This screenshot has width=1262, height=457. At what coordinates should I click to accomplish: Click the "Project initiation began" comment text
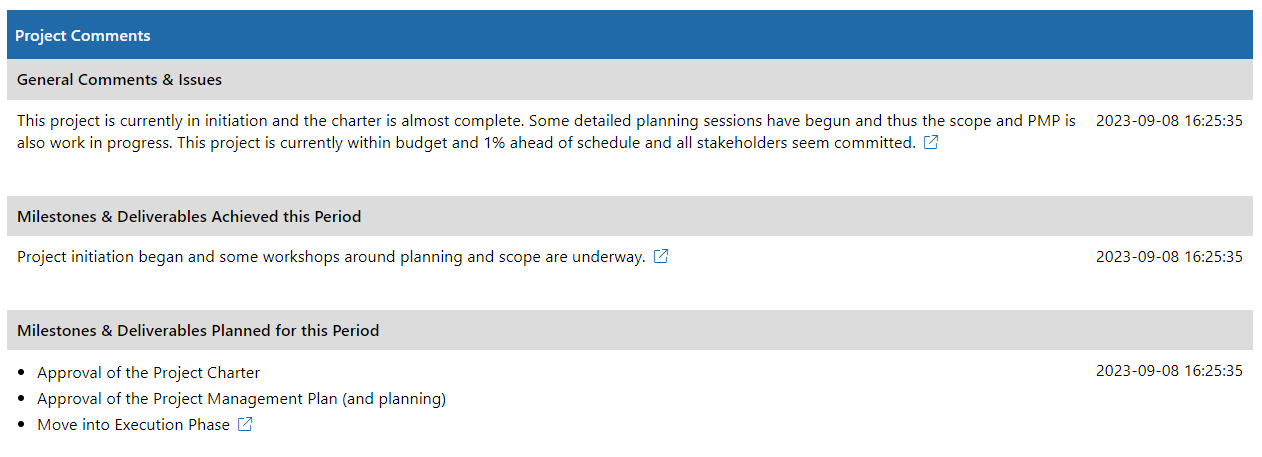pyautogui.click(x=331, y=256)
